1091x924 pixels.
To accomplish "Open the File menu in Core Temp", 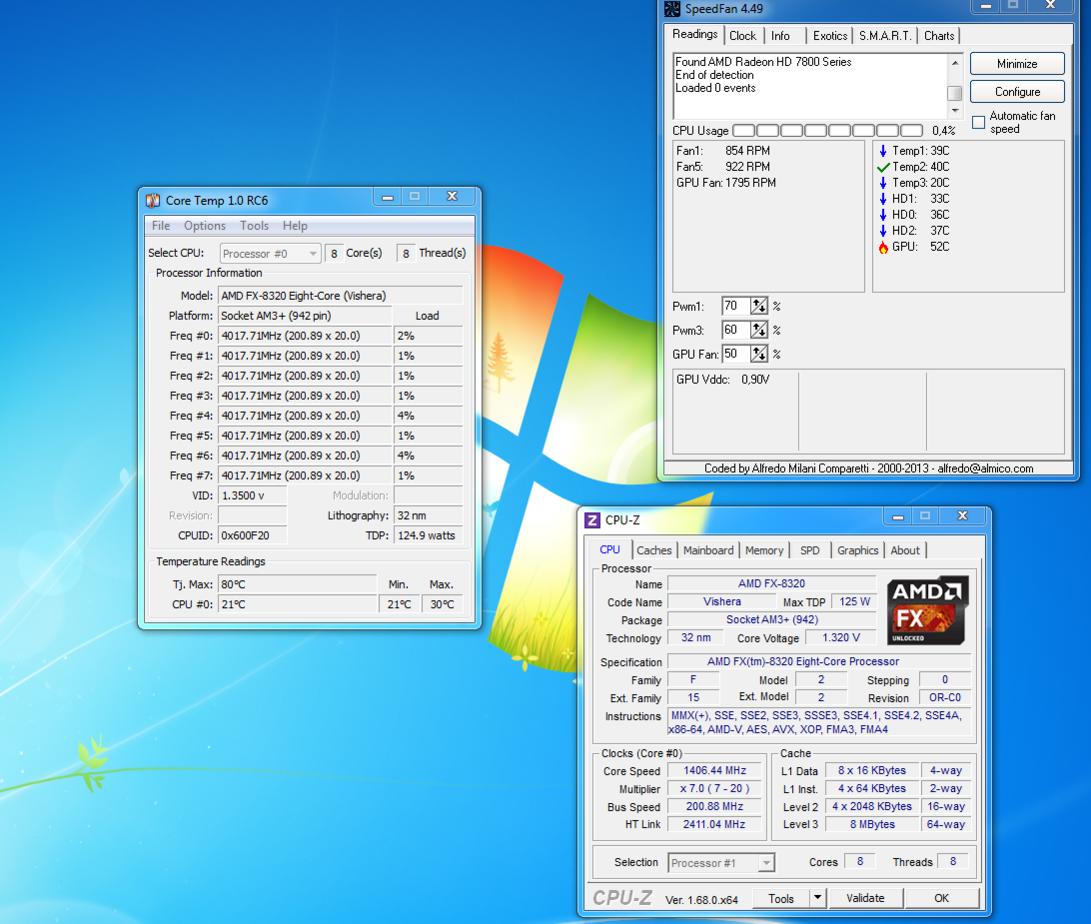I will 161,225.
